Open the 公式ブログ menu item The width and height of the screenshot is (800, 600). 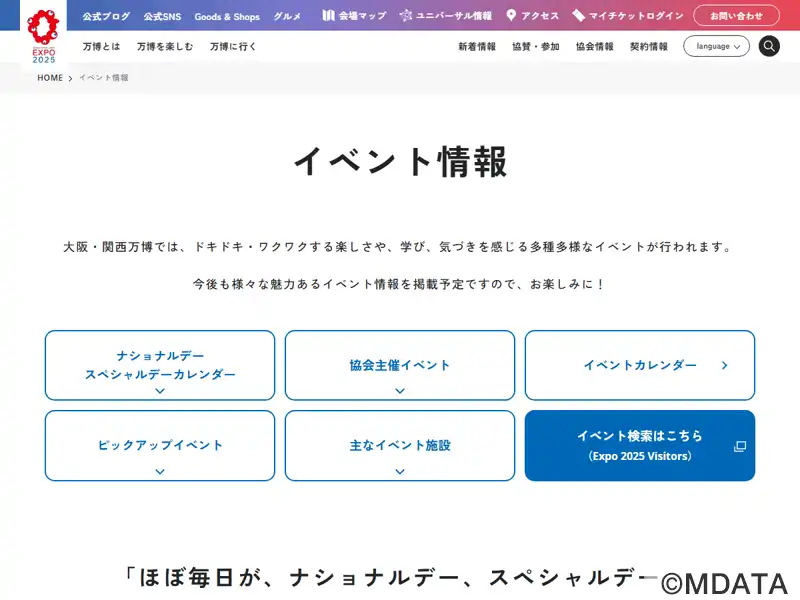click(106, 16)
